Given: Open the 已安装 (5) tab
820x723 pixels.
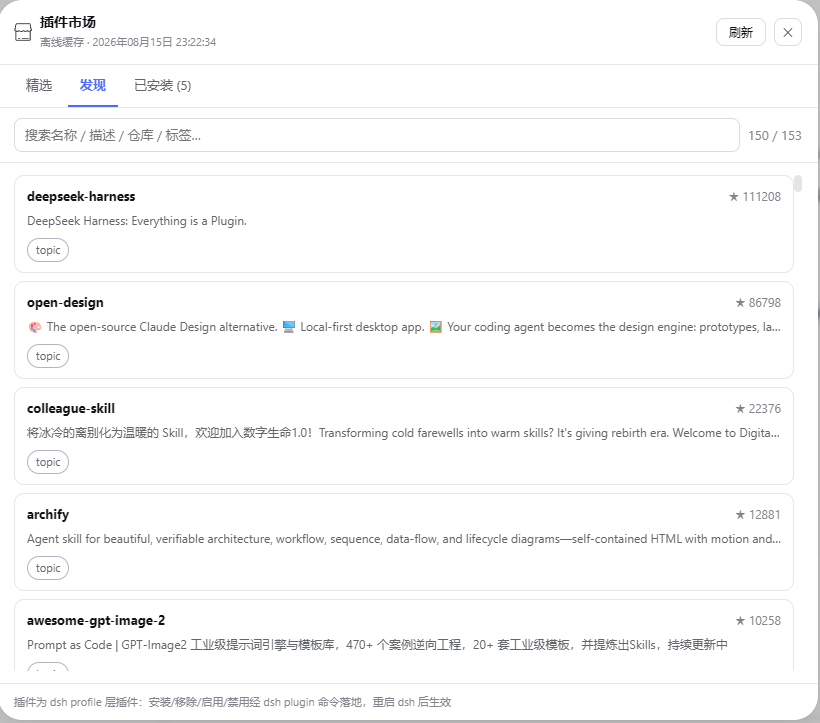Looking at the screenshot, I should (163, 85).
